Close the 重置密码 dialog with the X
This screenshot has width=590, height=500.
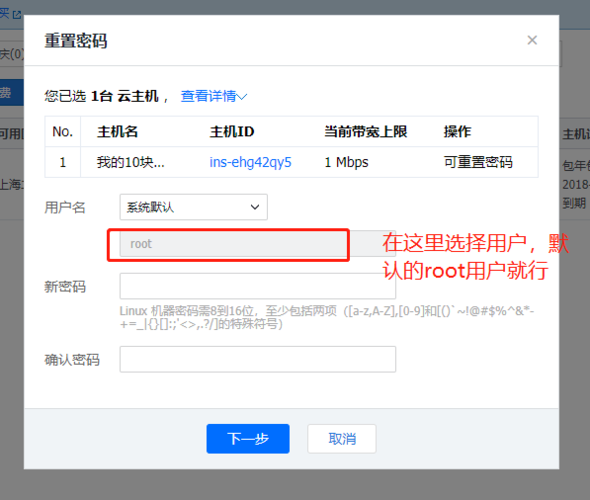532,40
